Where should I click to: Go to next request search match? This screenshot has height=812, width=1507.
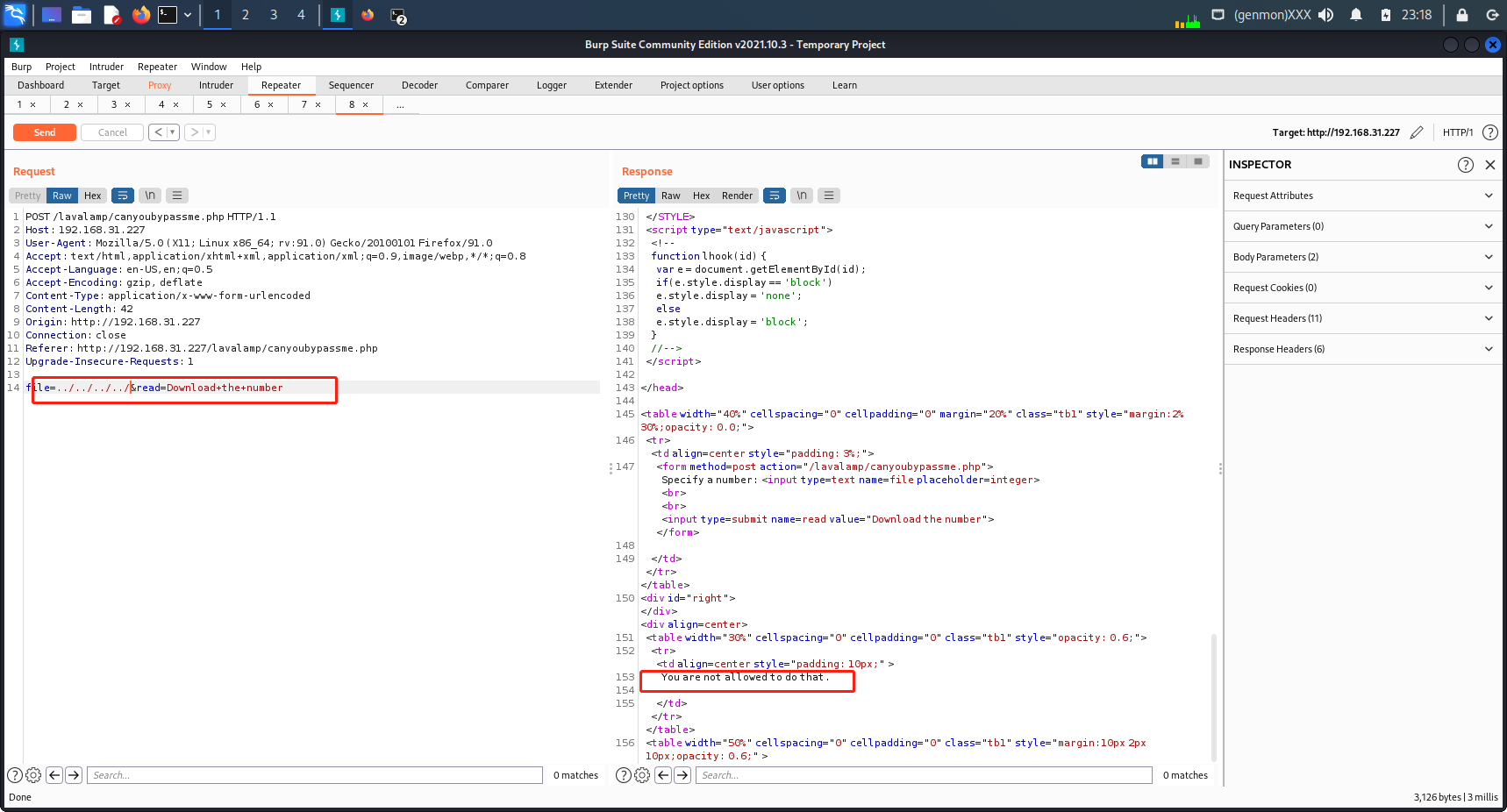point(74,775)
